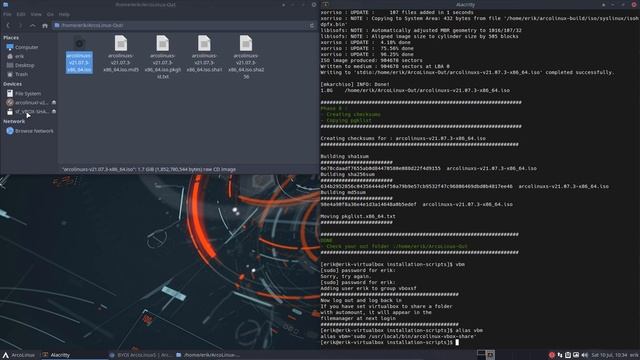The height and width of the screenshot is (360, 640).
Task: Switch to the /home/erik/ArcoLinux file manager taskbar entry
Action: click(x=207, y=355)
